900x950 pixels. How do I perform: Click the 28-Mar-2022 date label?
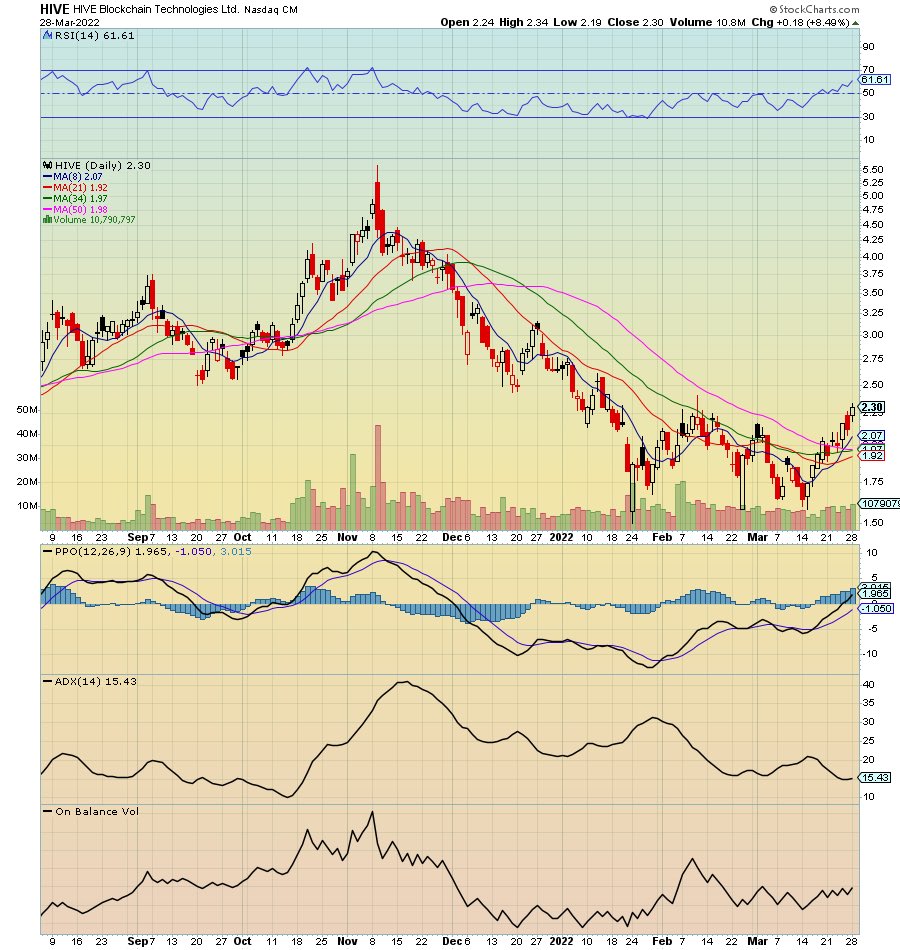(70, 23)
